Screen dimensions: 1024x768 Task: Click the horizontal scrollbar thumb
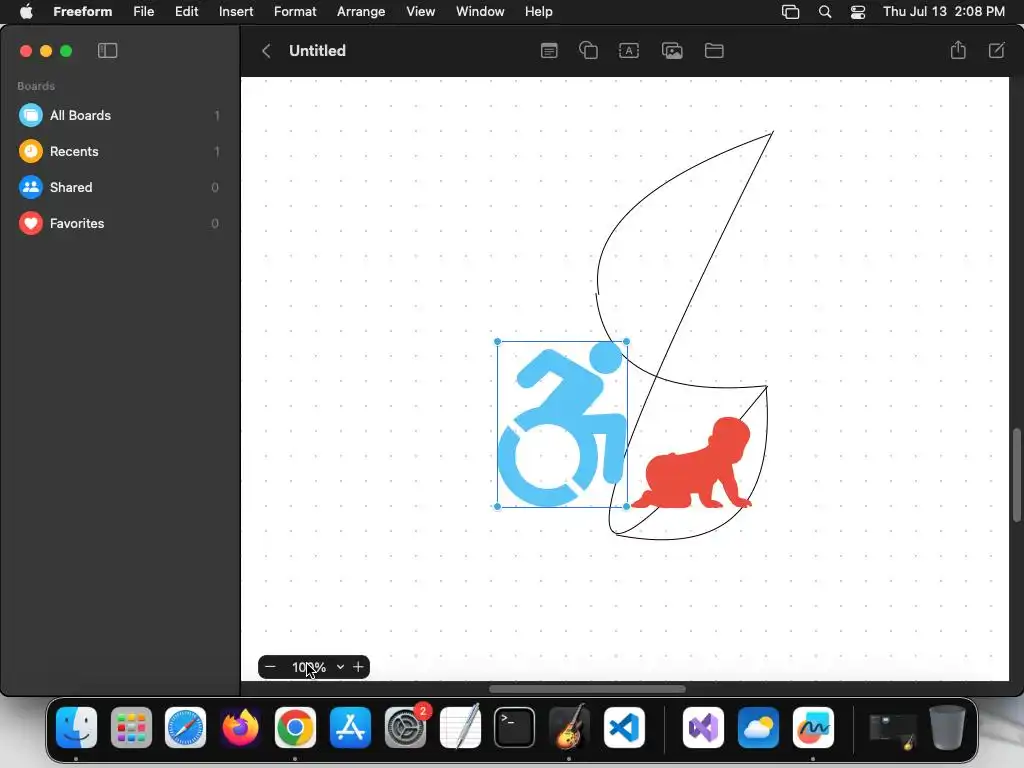coord(587,689)
